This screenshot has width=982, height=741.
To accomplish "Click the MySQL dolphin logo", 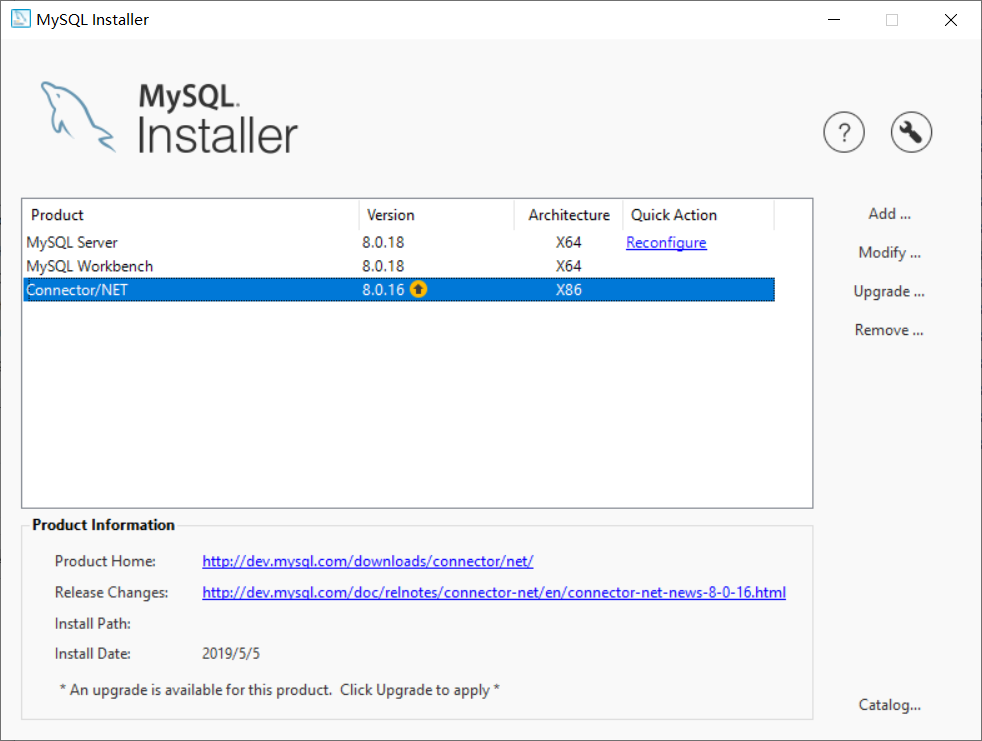I will click(78, 117).
